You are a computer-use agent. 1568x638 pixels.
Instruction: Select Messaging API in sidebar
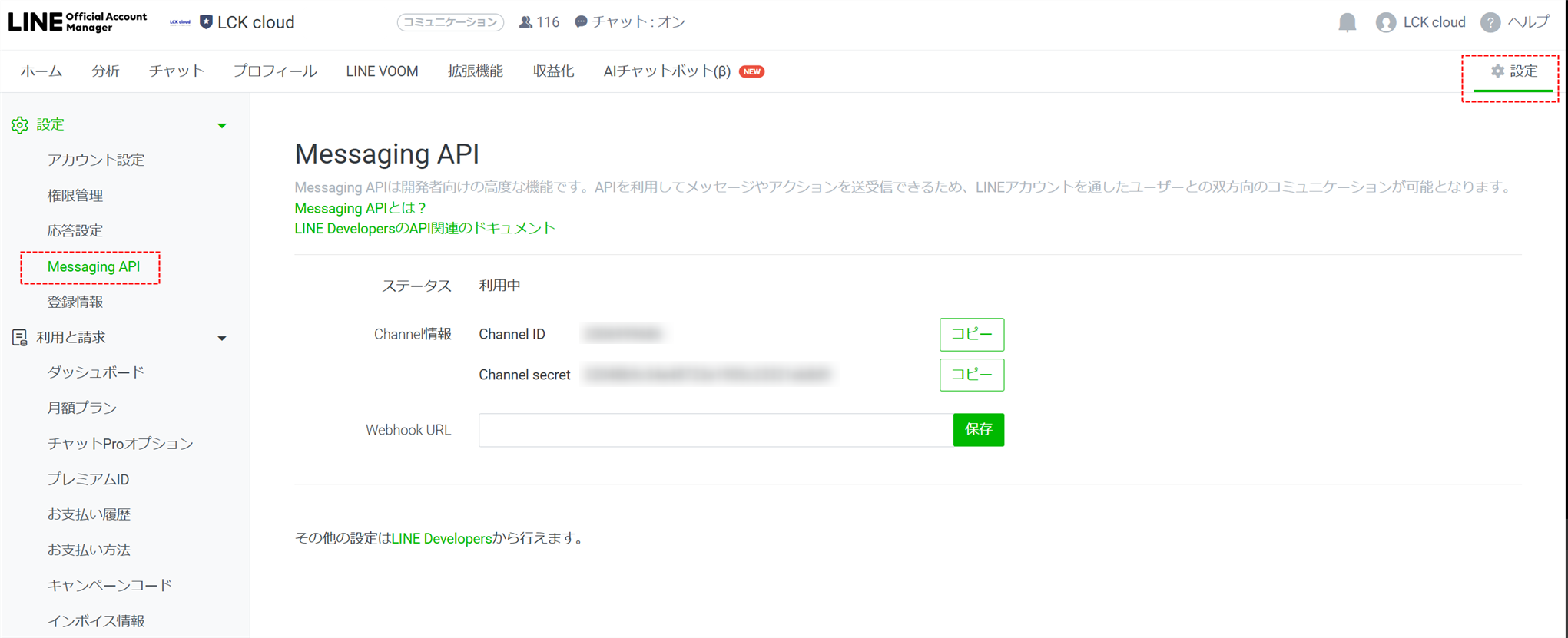click(x=94, y=266)
